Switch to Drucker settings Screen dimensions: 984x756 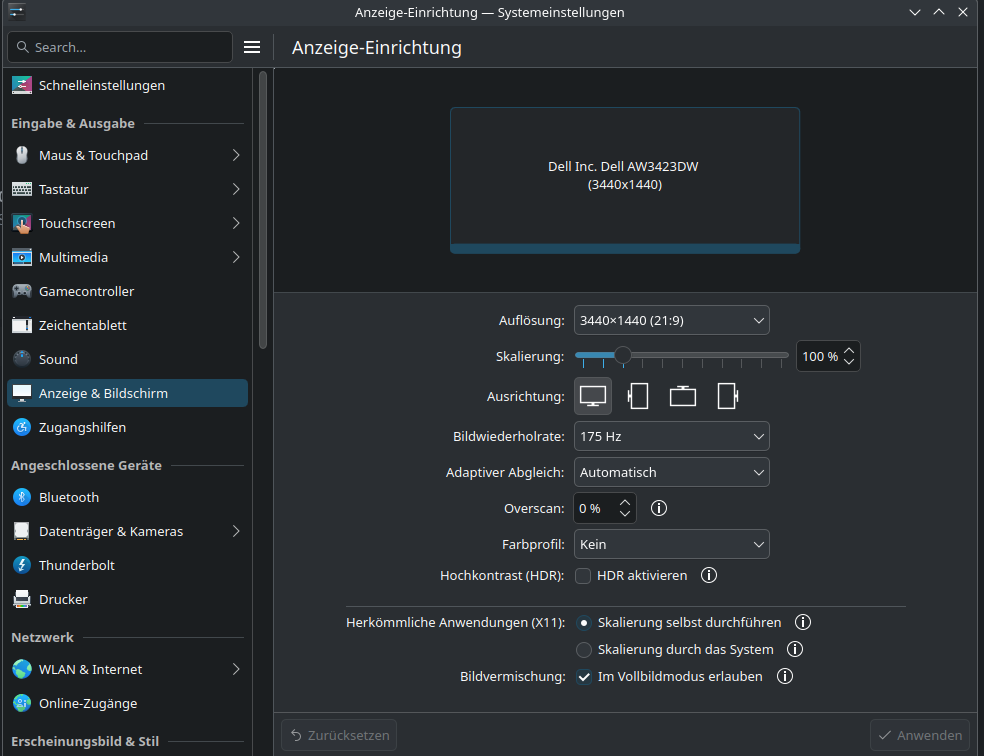pyautogui.click(x=62, y=599)
